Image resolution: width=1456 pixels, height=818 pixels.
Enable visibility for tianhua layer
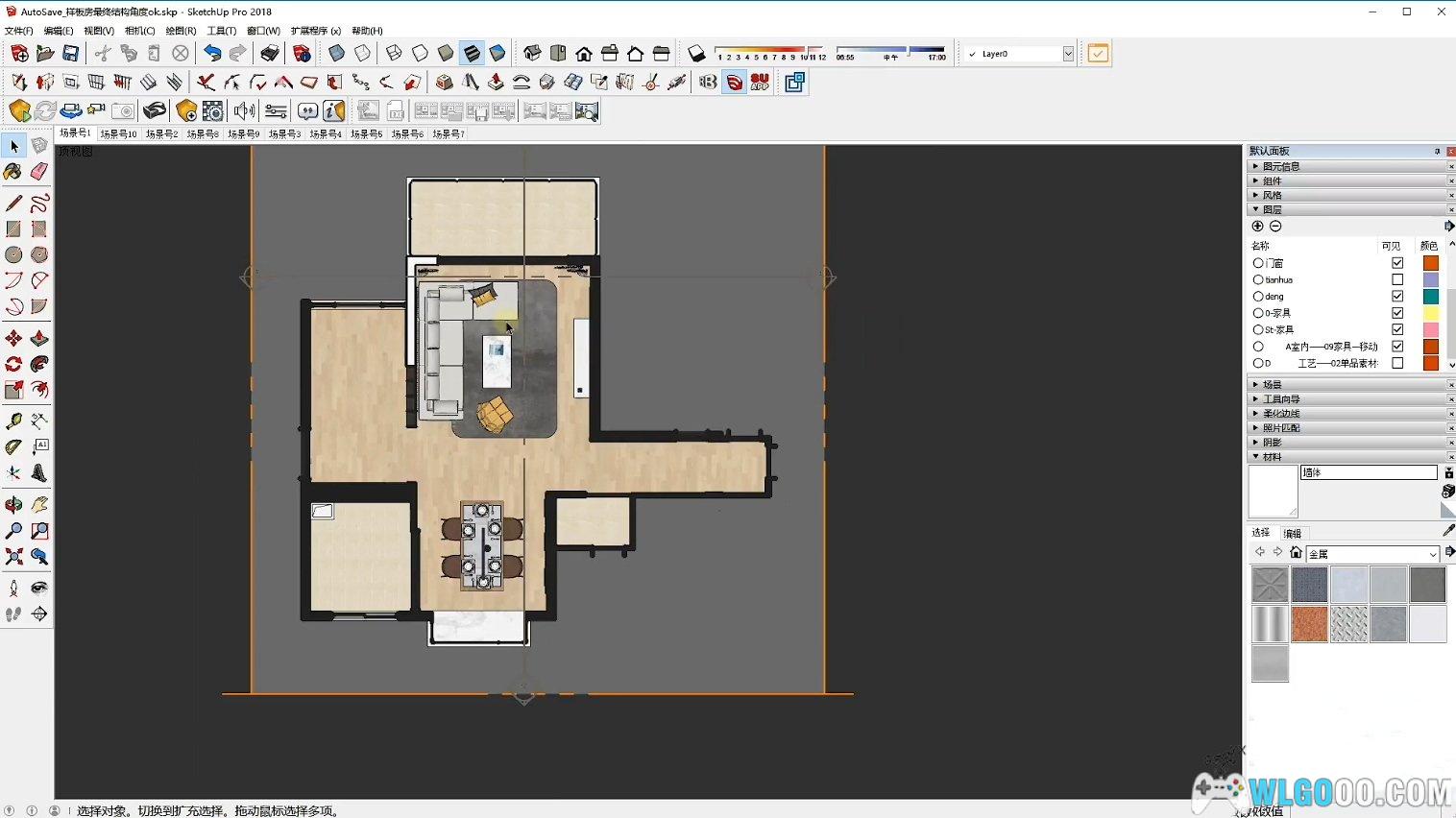coord(1397,279)
